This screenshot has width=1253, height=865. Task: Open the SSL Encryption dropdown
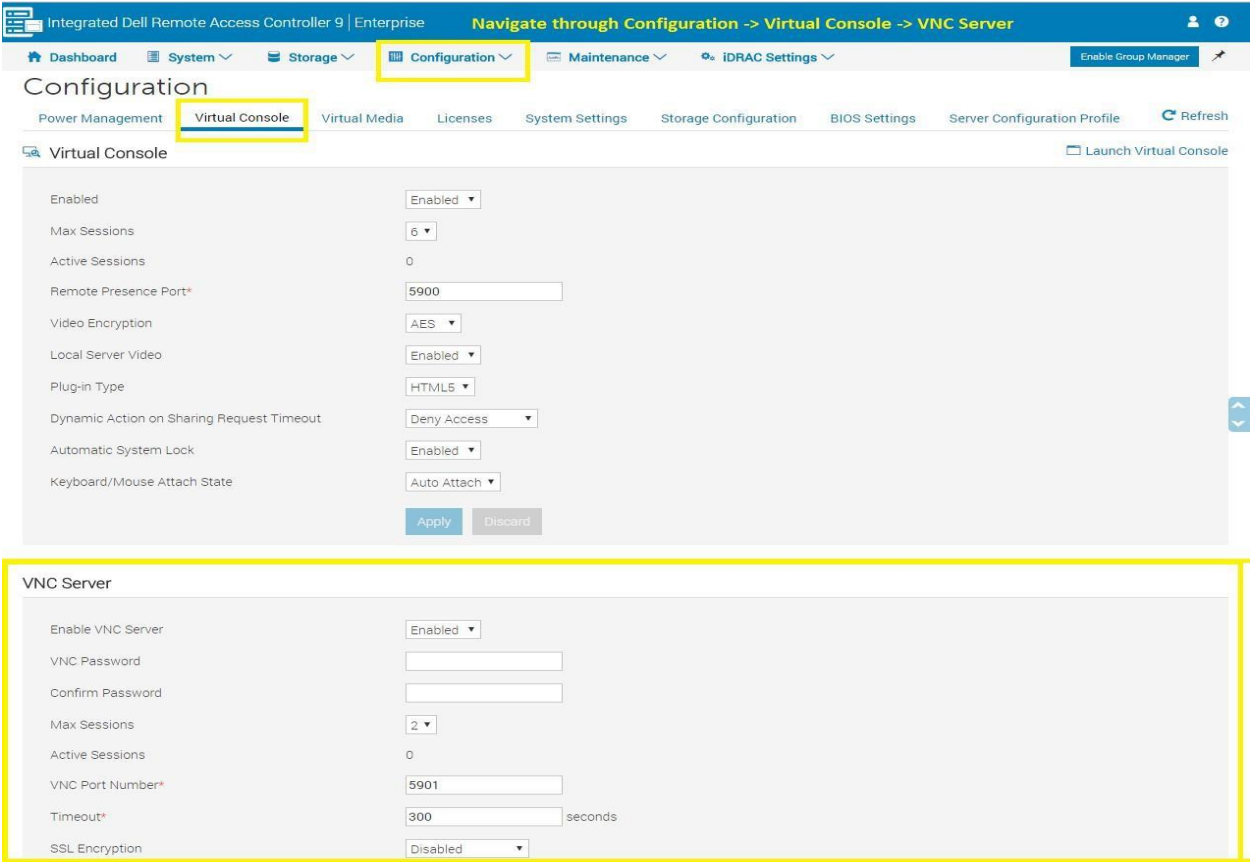[467, 849]
